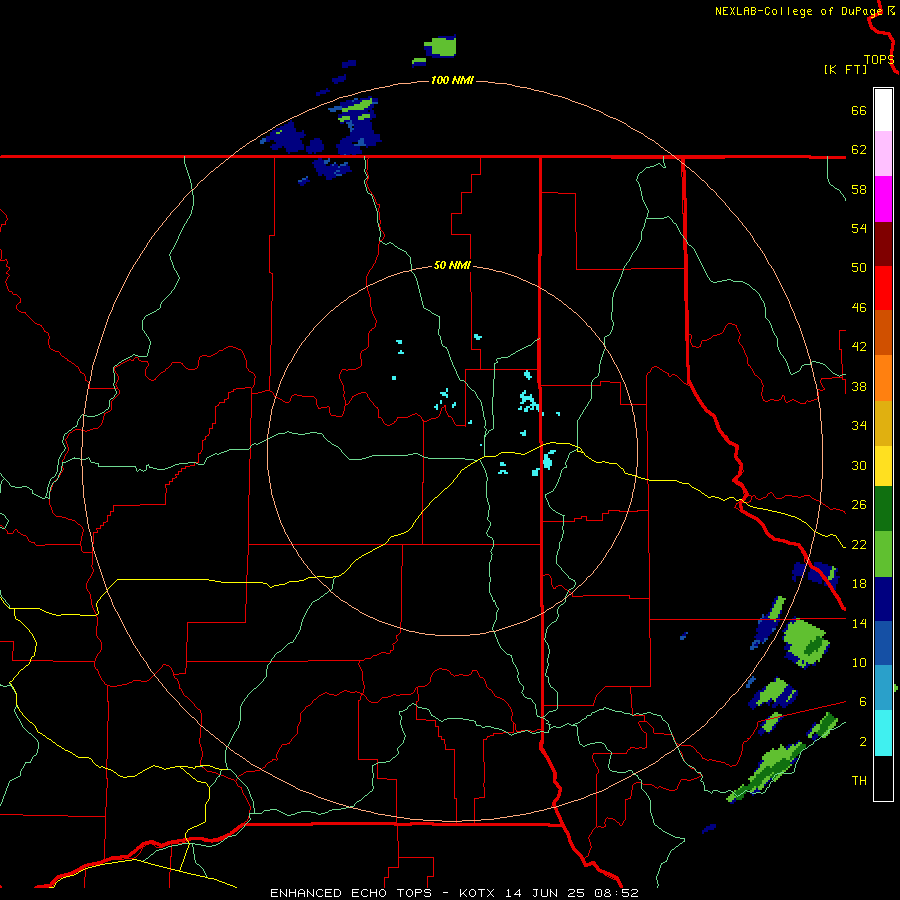This screenshot has width=900, height=900.
Task: Pick the light green legend swatch
Action: coord(883,554)
